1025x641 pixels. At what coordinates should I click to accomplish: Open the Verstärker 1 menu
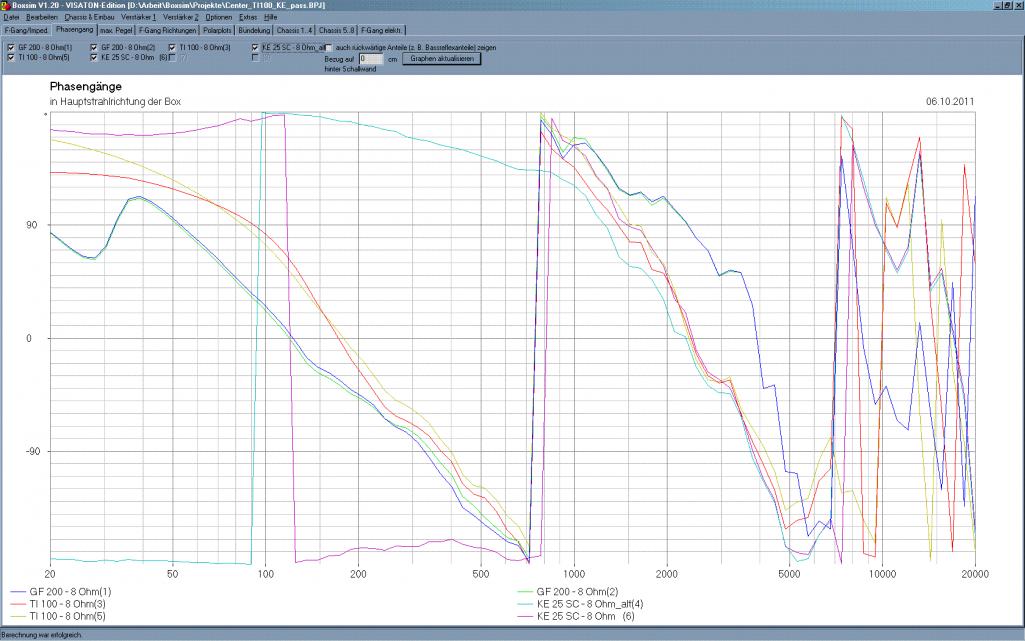pos(140,18)
